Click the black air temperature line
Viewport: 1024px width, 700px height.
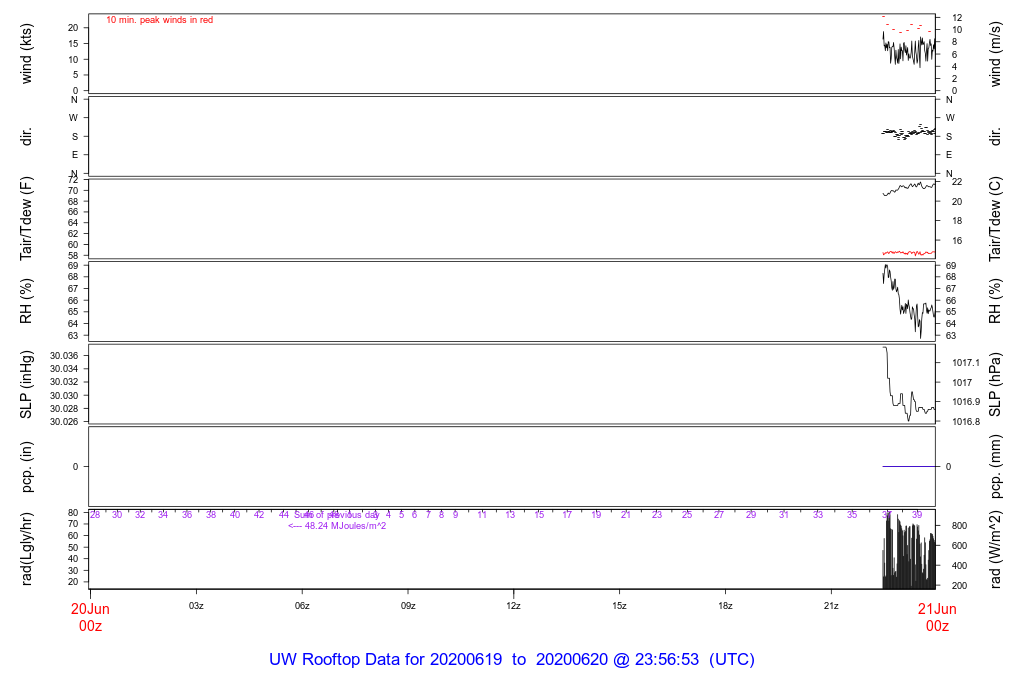coord(908,188)
